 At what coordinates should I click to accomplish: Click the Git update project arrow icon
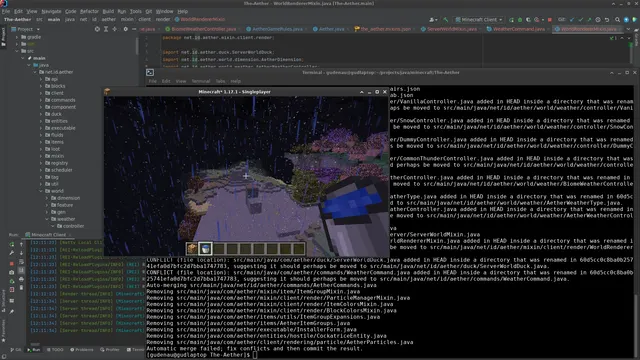[572, 20]
